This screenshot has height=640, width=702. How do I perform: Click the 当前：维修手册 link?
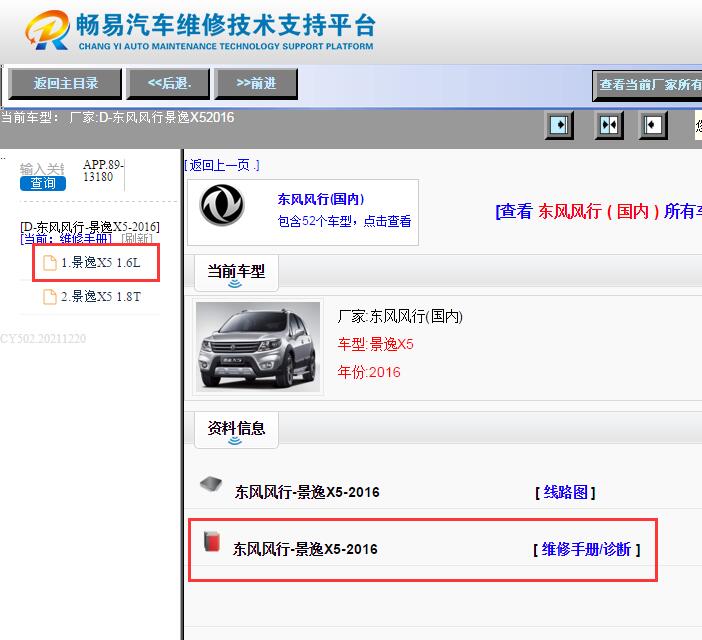[x=66, y=239]
